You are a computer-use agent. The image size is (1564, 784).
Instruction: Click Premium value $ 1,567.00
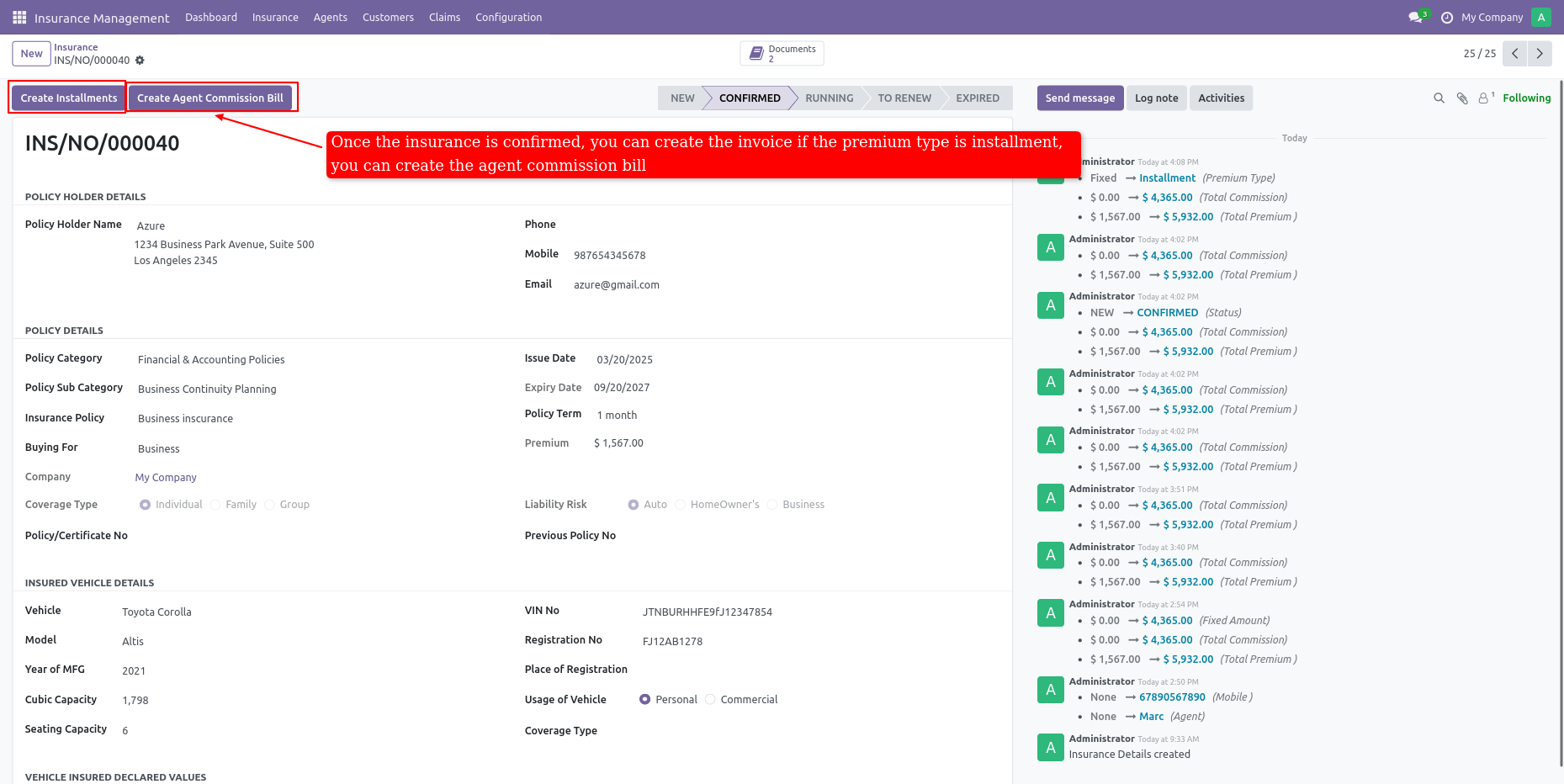pos(618,443)
